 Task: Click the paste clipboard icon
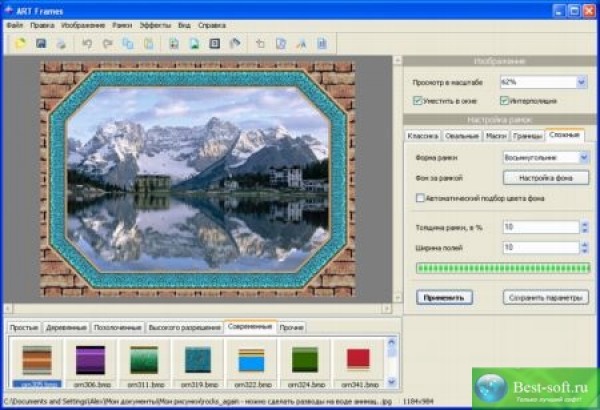[148, 43]
